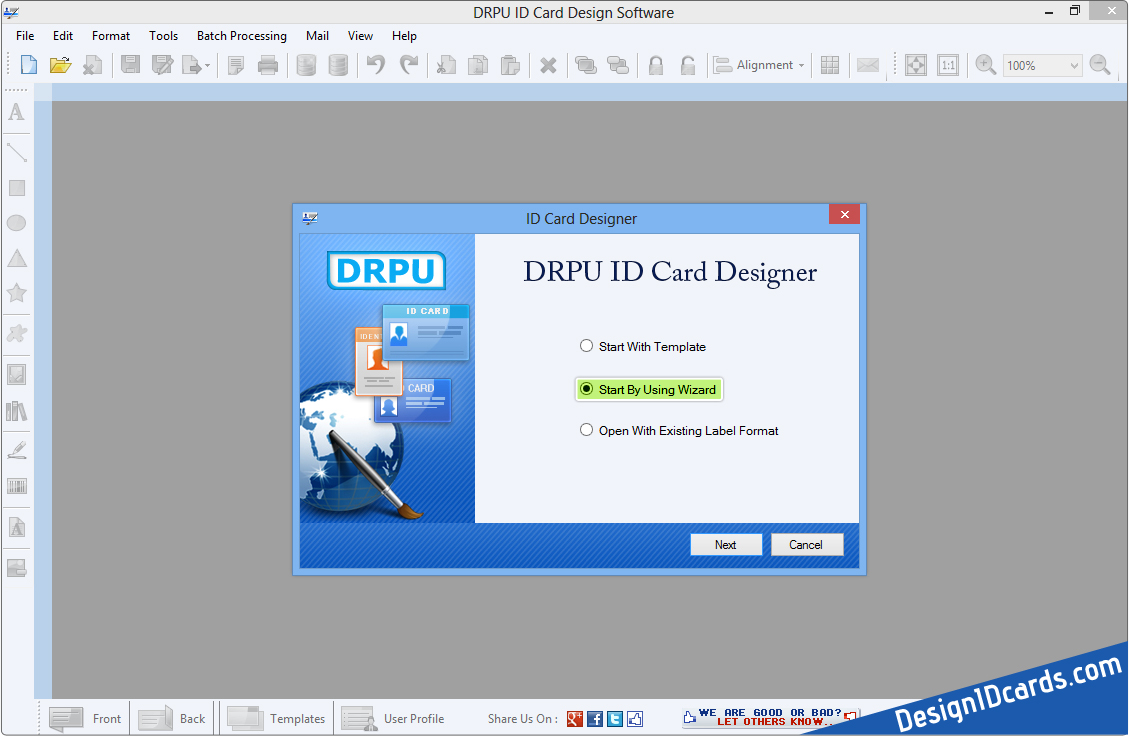Viewport: 1129px width, 736px height.
Task: Open the Format menu
Action: [x=111, y=36]
